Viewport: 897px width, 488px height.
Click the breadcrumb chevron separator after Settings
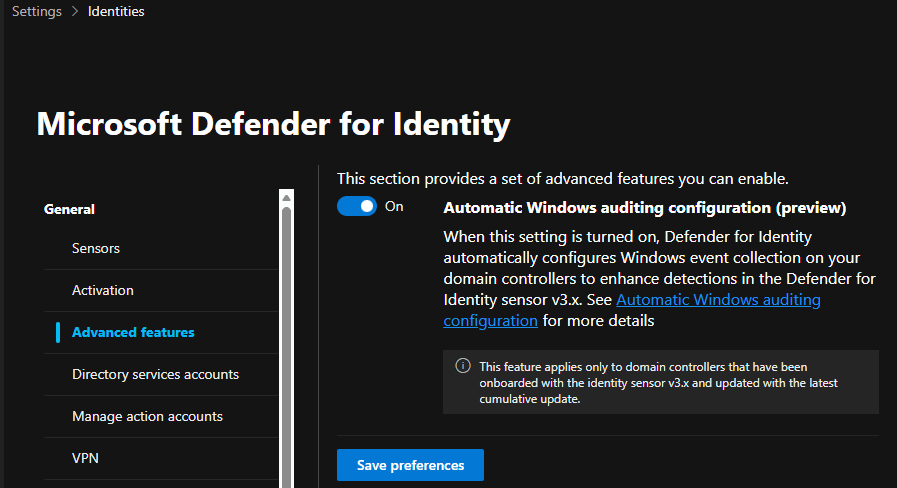tap(75, 12)
